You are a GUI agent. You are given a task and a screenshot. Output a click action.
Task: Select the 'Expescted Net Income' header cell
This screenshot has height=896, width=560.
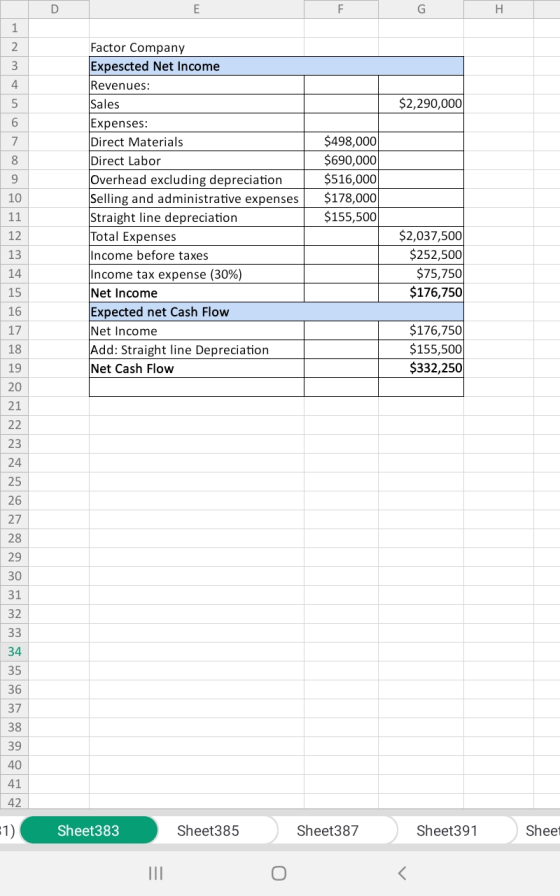[277, 66]
